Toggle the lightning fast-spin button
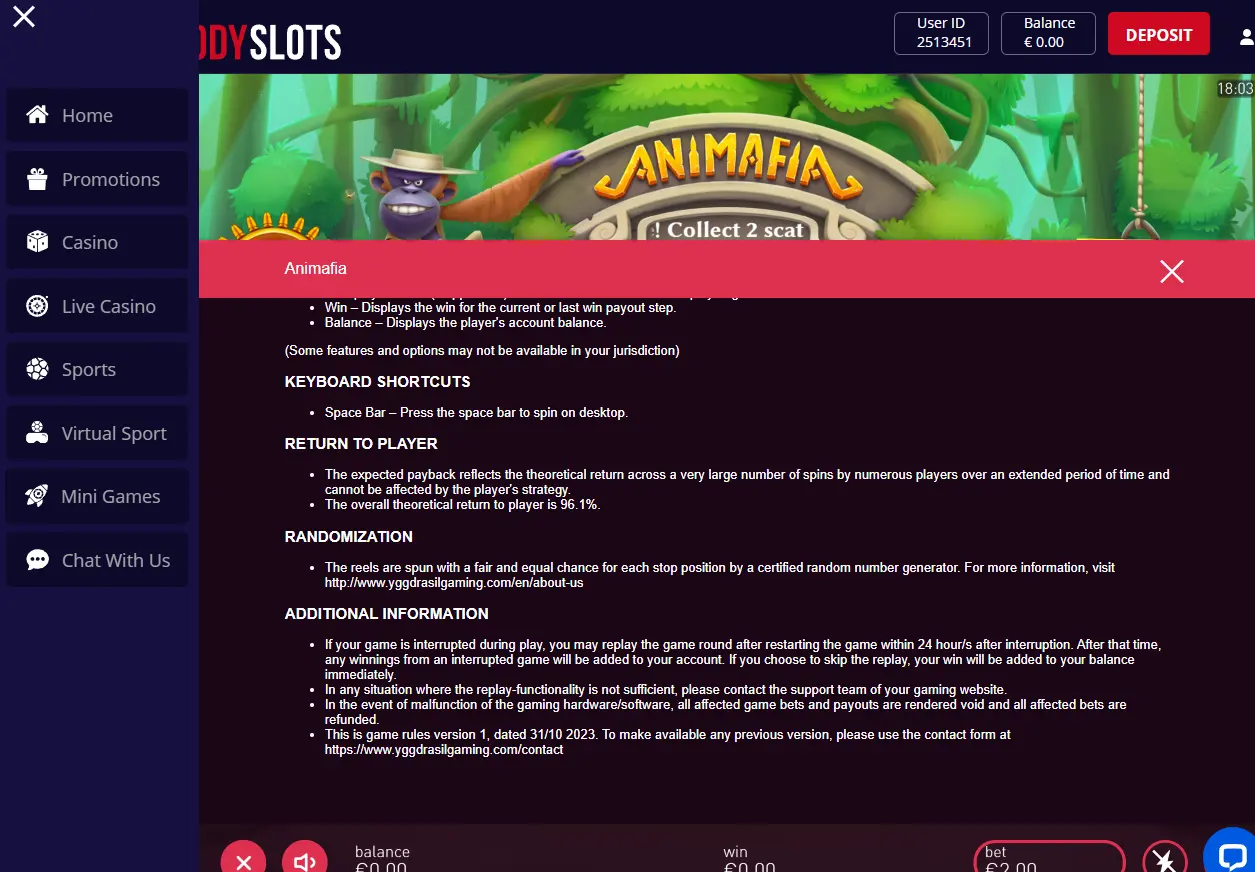 1165,861
